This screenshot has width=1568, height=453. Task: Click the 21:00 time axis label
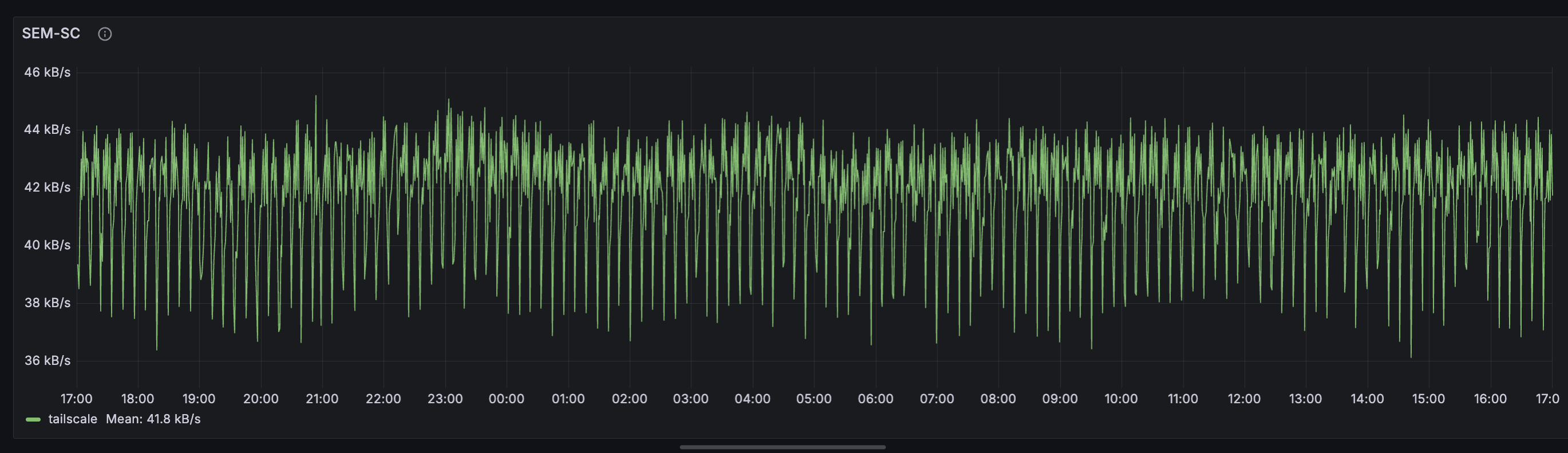(322, 399)
